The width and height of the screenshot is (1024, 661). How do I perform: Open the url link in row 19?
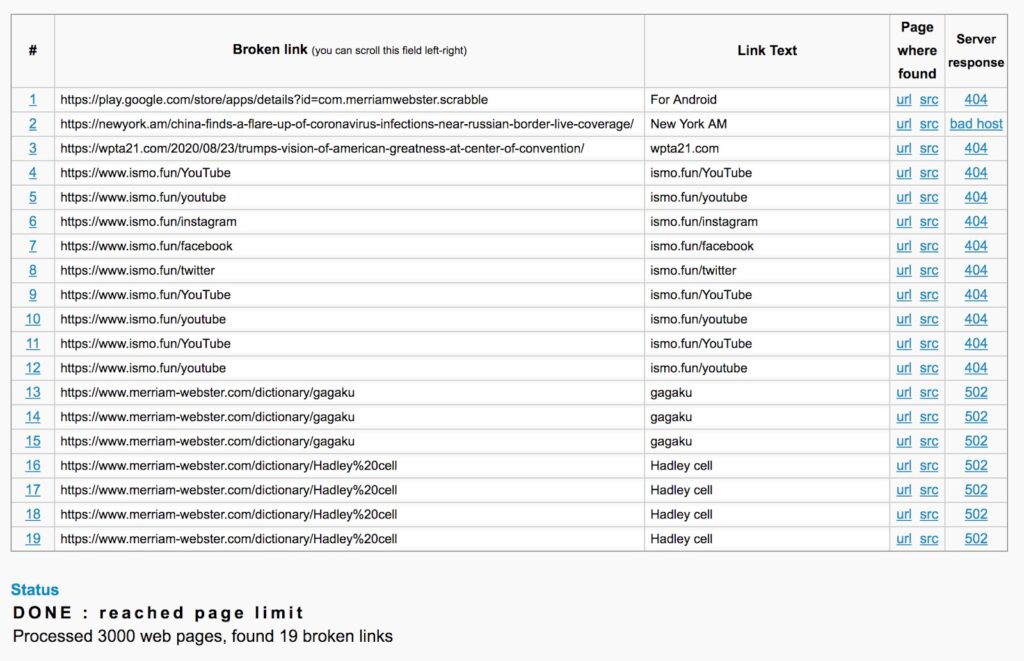pyautogui.click(x=904, y=539)
